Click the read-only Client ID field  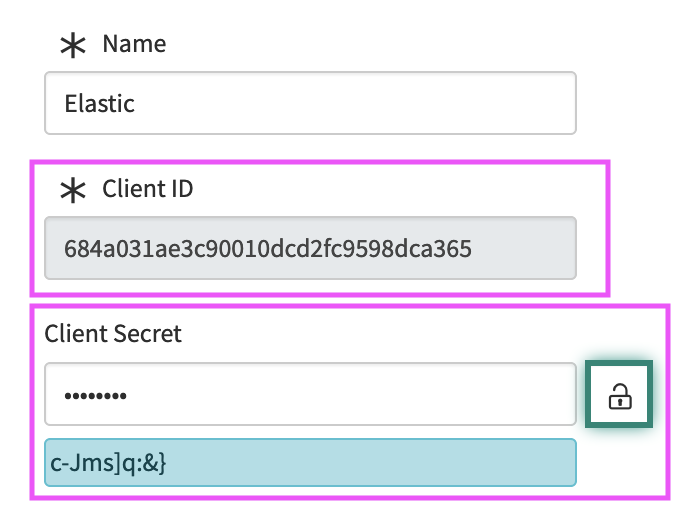pos(310,247)
